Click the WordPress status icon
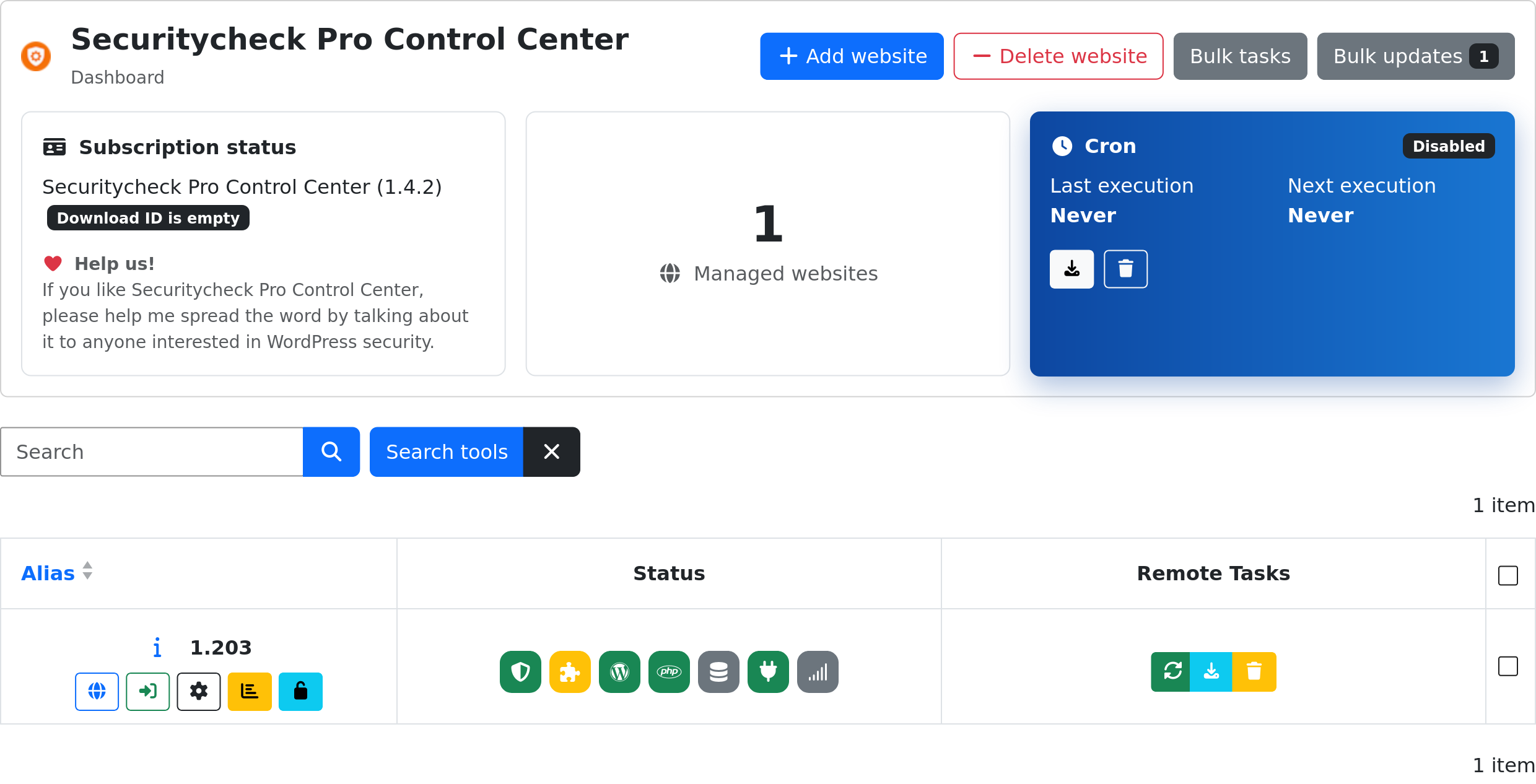 pyautogui.click(x=619, y=672)
